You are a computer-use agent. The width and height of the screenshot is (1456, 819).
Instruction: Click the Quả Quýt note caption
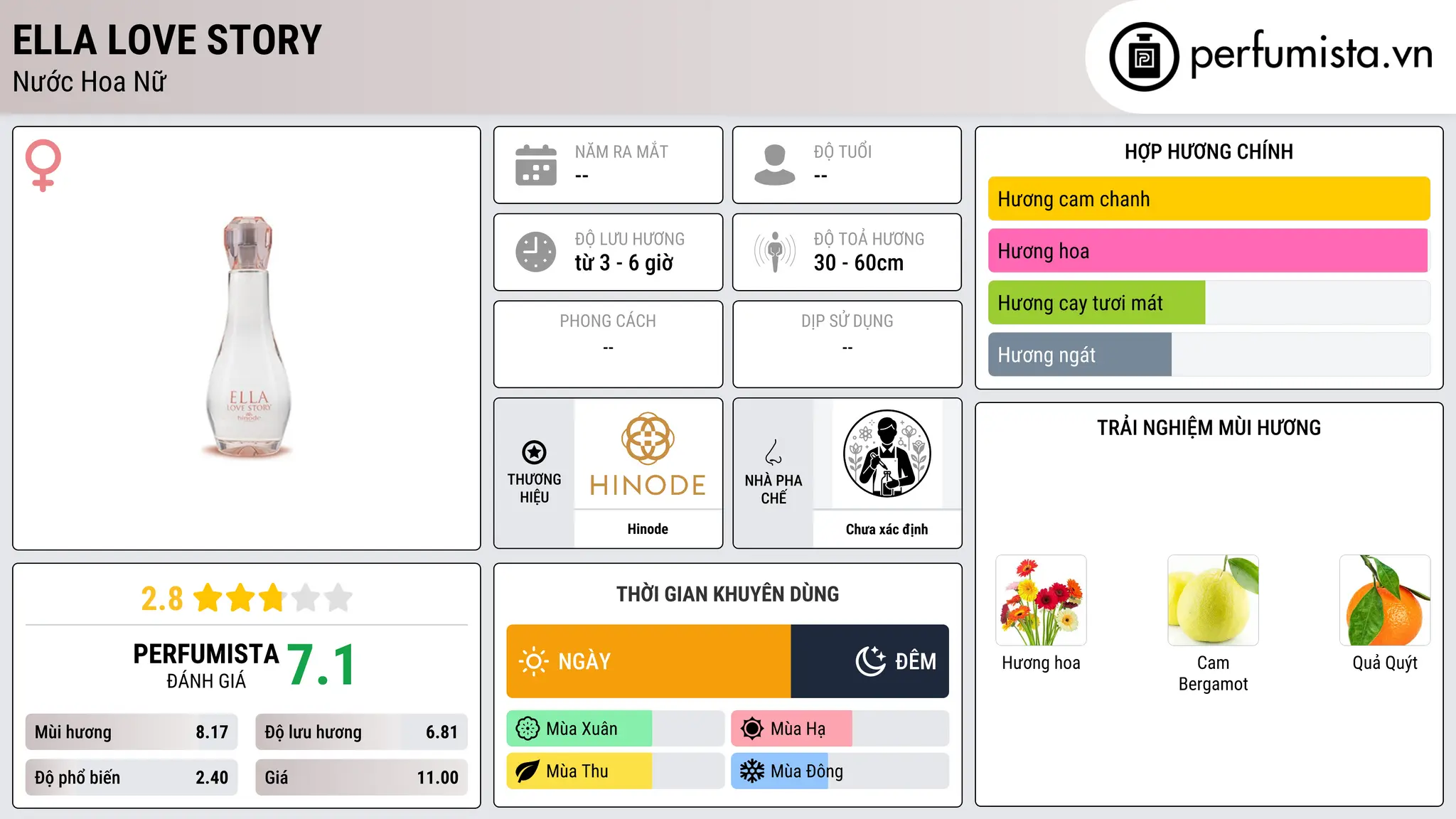[1385, 663]
